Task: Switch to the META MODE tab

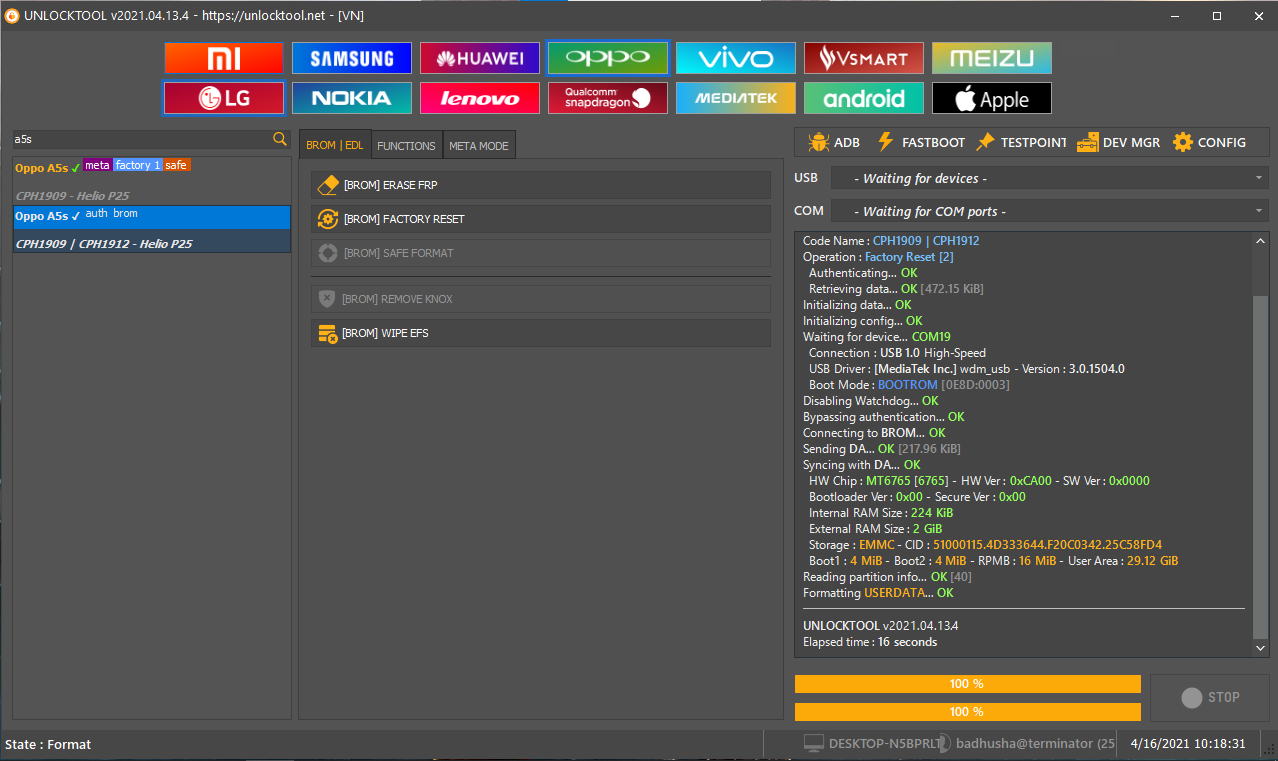Action: pos(479,146)
